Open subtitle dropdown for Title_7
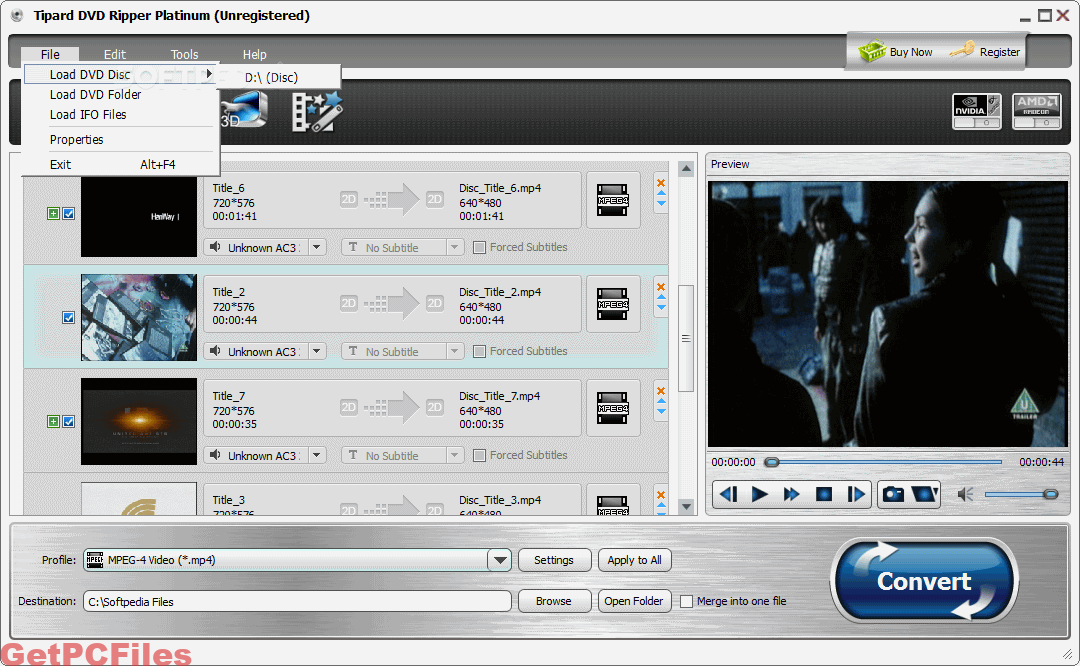1080x666 pixels. pyautogui.click(x=455, y=455)
